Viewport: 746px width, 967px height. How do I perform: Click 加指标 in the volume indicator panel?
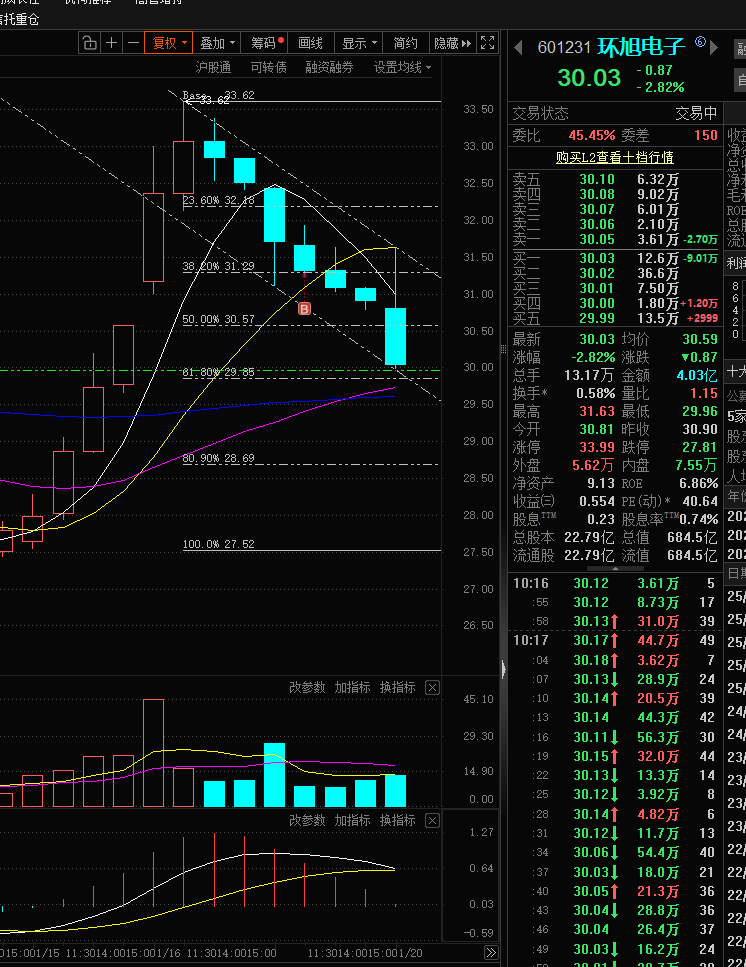click(353, 688)
